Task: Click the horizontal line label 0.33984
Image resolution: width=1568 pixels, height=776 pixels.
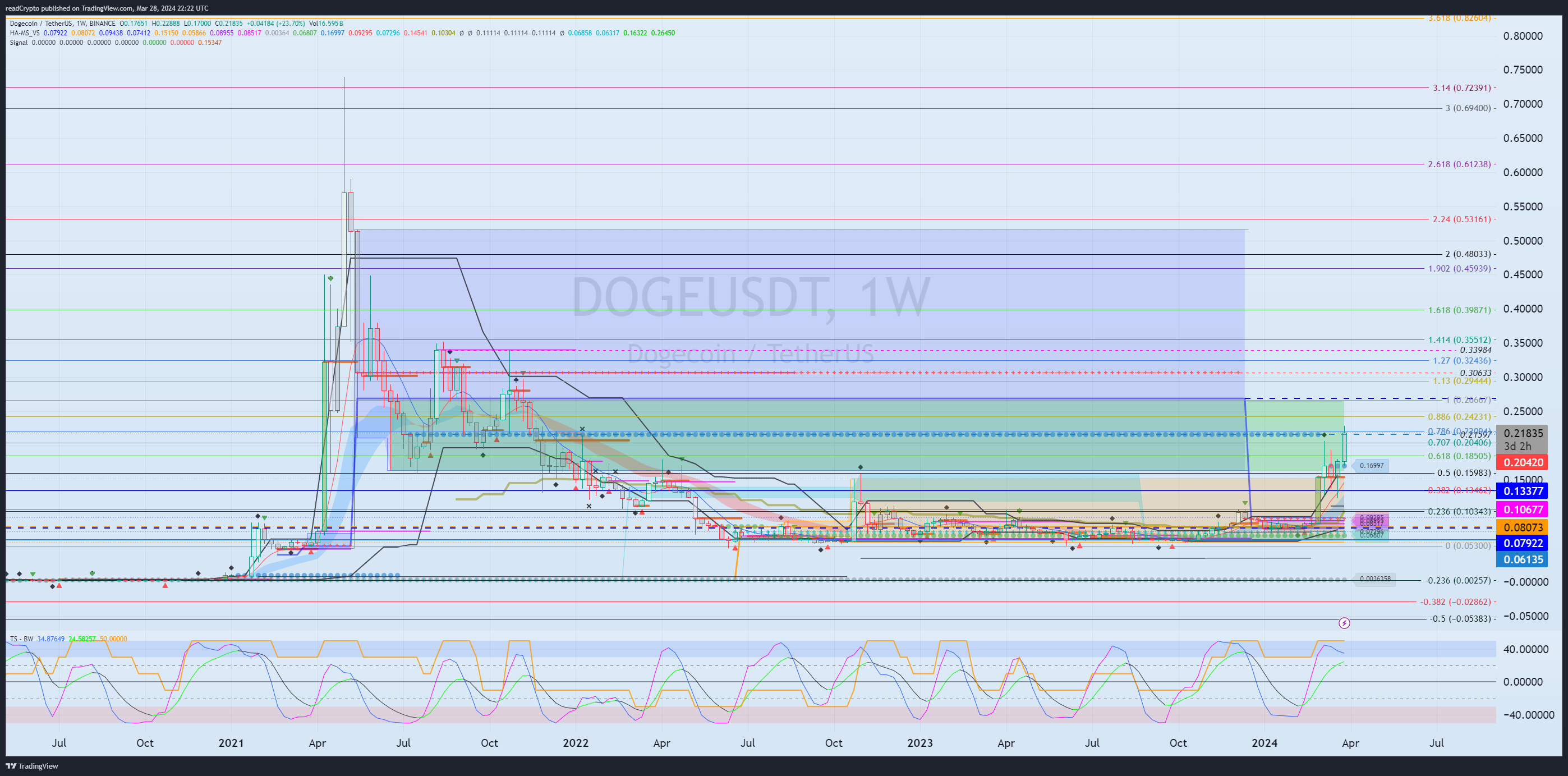Action: [1475, 350]
